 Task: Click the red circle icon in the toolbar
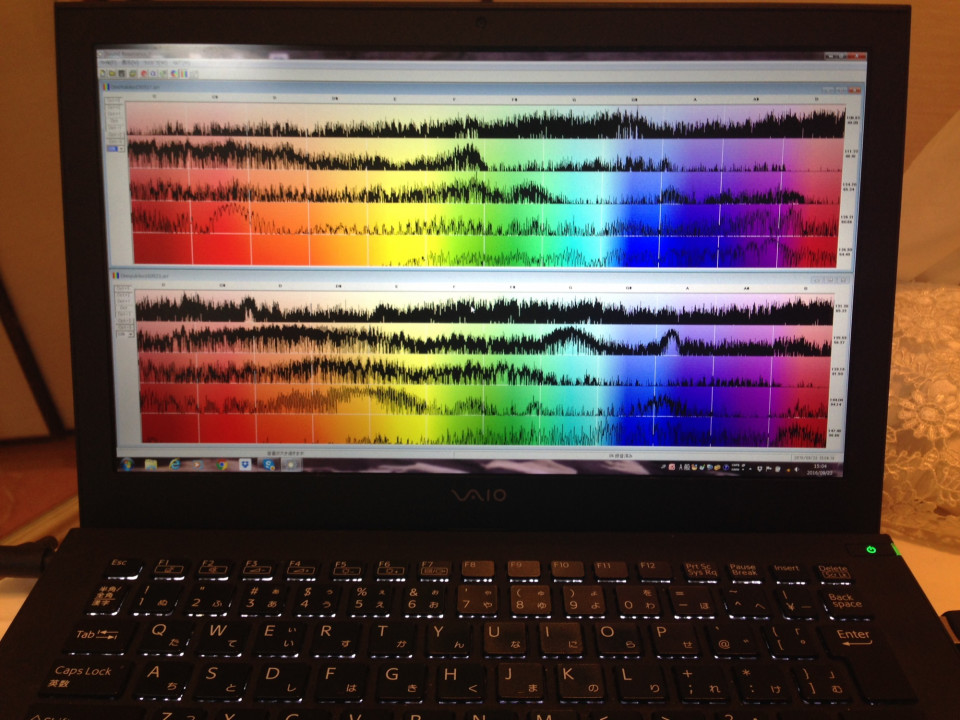click(144, 73)
